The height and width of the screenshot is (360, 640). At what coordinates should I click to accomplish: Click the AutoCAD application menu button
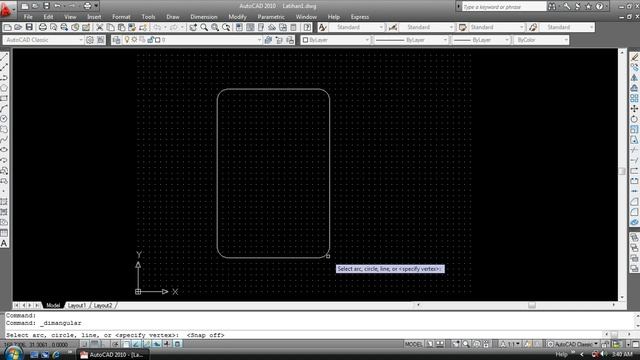click(x=7, y=9)
